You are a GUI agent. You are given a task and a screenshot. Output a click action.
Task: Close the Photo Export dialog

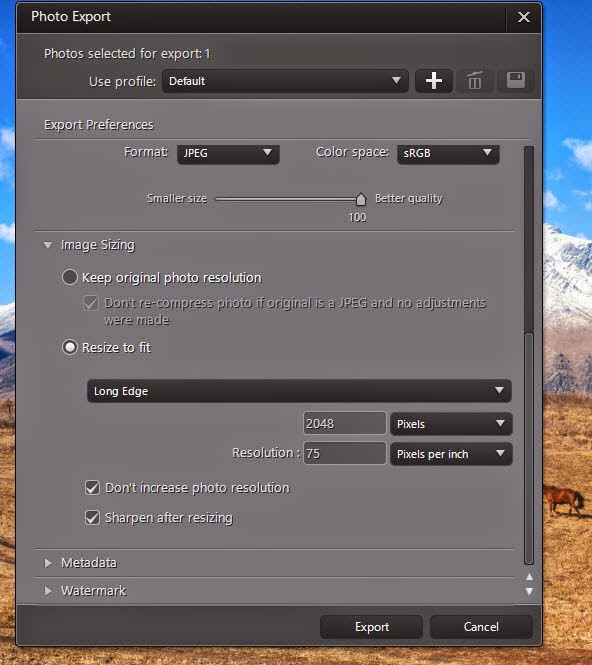pyautogui.click(x=524, y=17)
